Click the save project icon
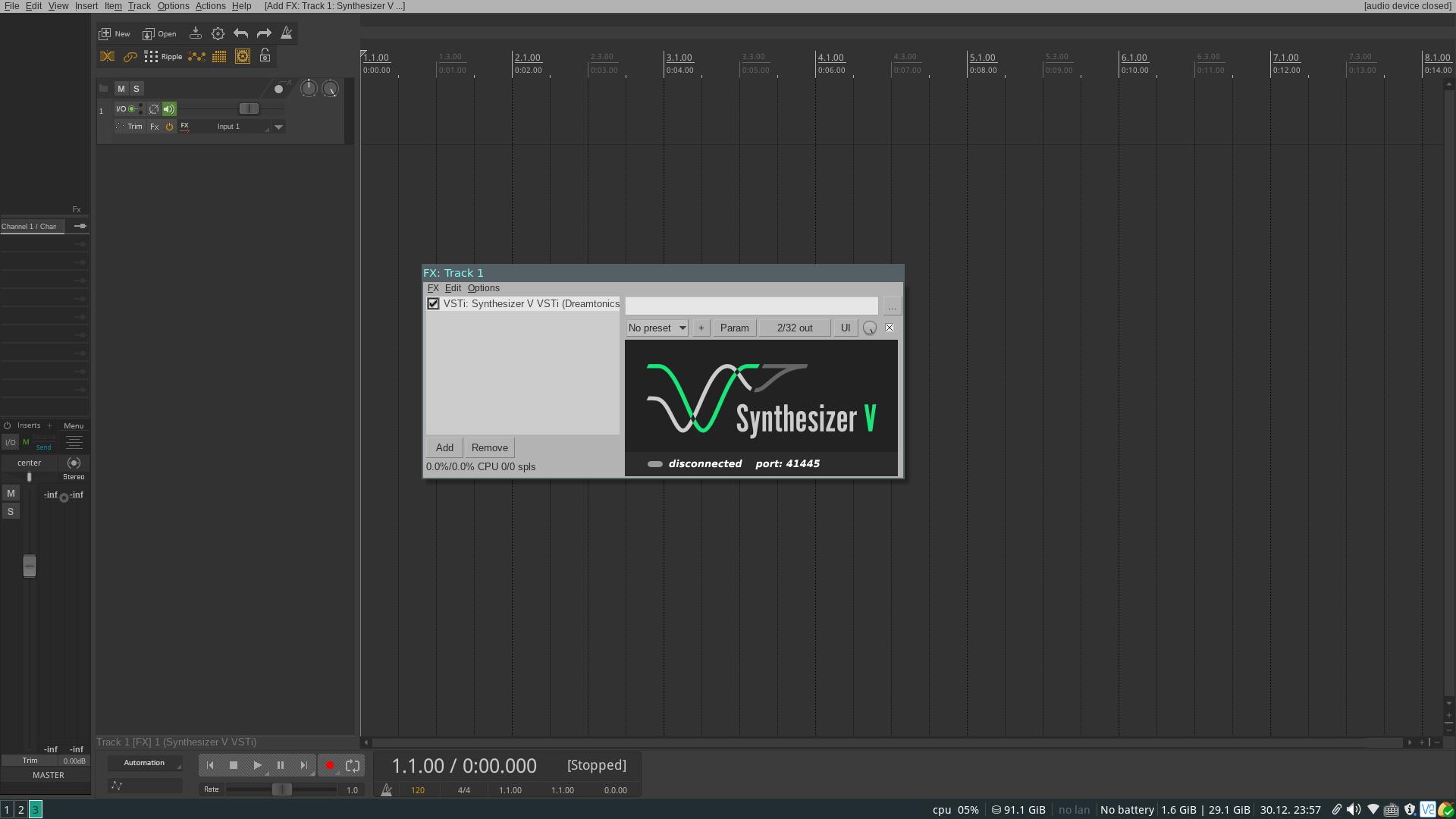Image resolution: width=1456 pixels, height=819 pixels. [195, 33]
